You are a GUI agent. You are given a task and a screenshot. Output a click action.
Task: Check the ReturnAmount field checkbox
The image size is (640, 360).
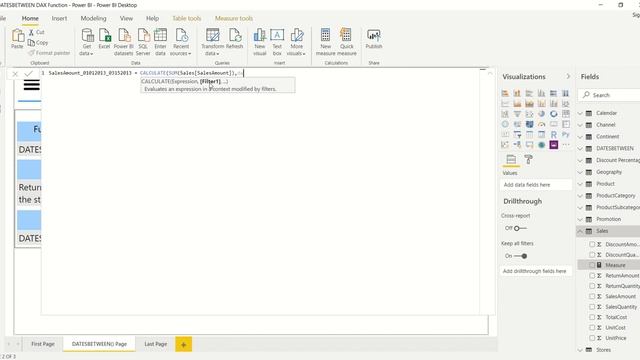tap(592, 276)
